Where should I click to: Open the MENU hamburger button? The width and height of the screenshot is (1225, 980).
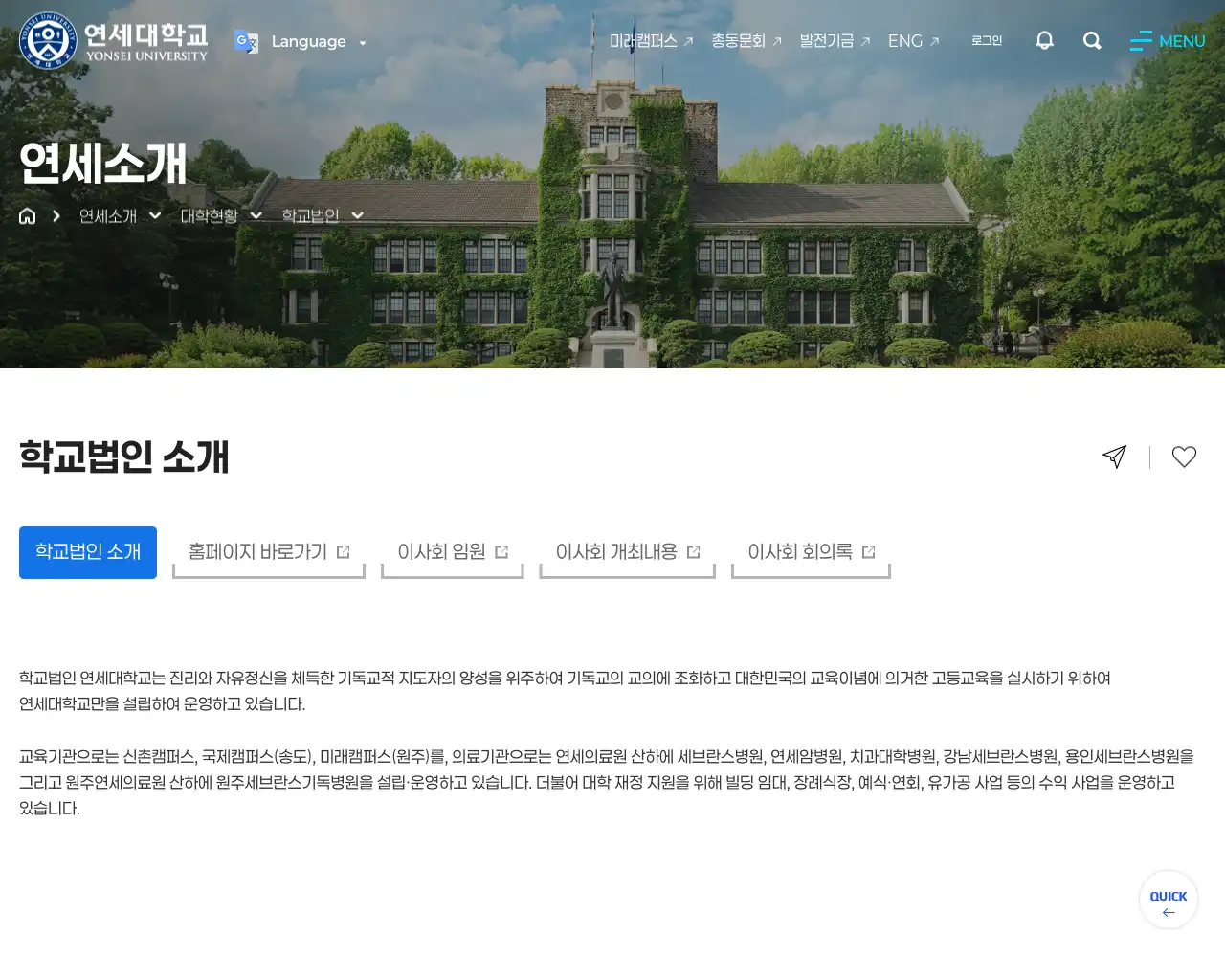coord(1168,41)
